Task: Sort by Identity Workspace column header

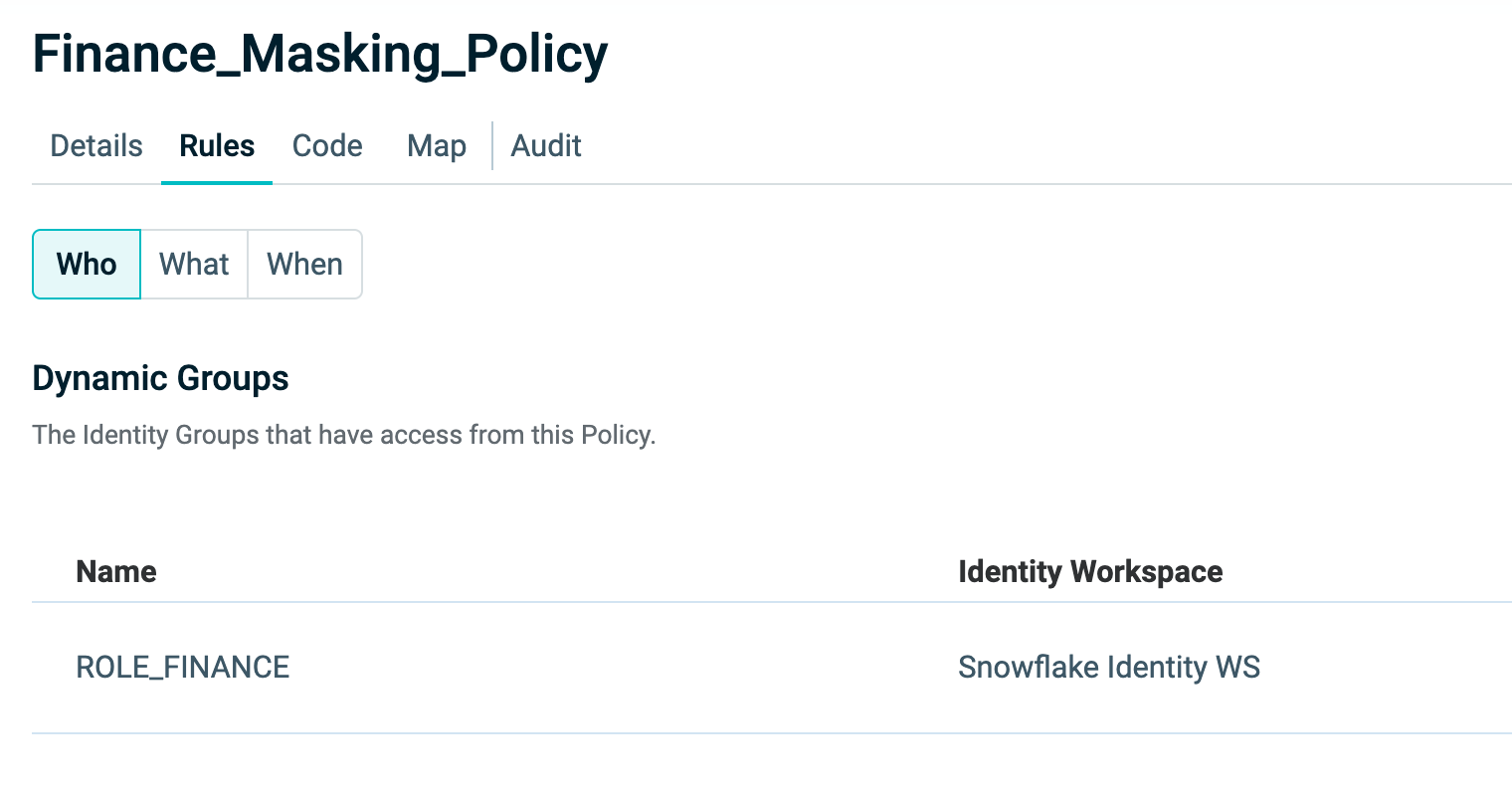Action: pyautogui.click(x=1090, y=572)
